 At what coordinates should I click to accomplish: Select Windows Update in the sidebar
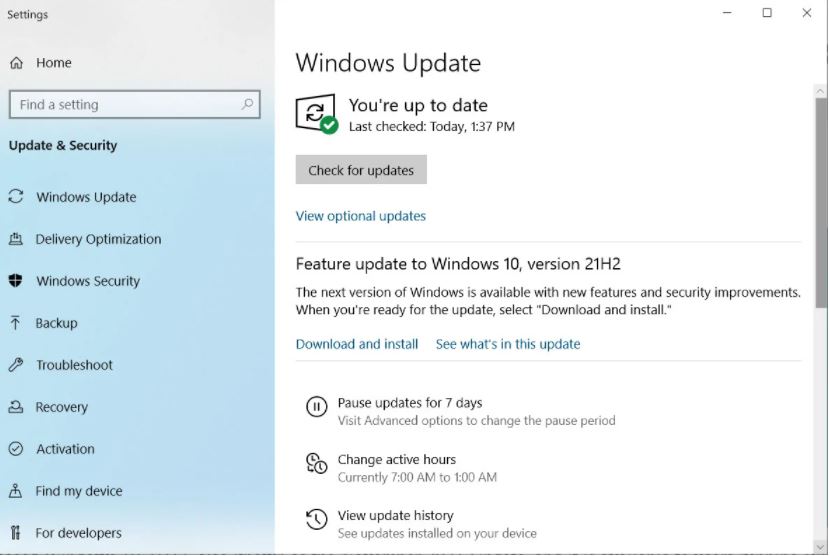pos(86,197)
